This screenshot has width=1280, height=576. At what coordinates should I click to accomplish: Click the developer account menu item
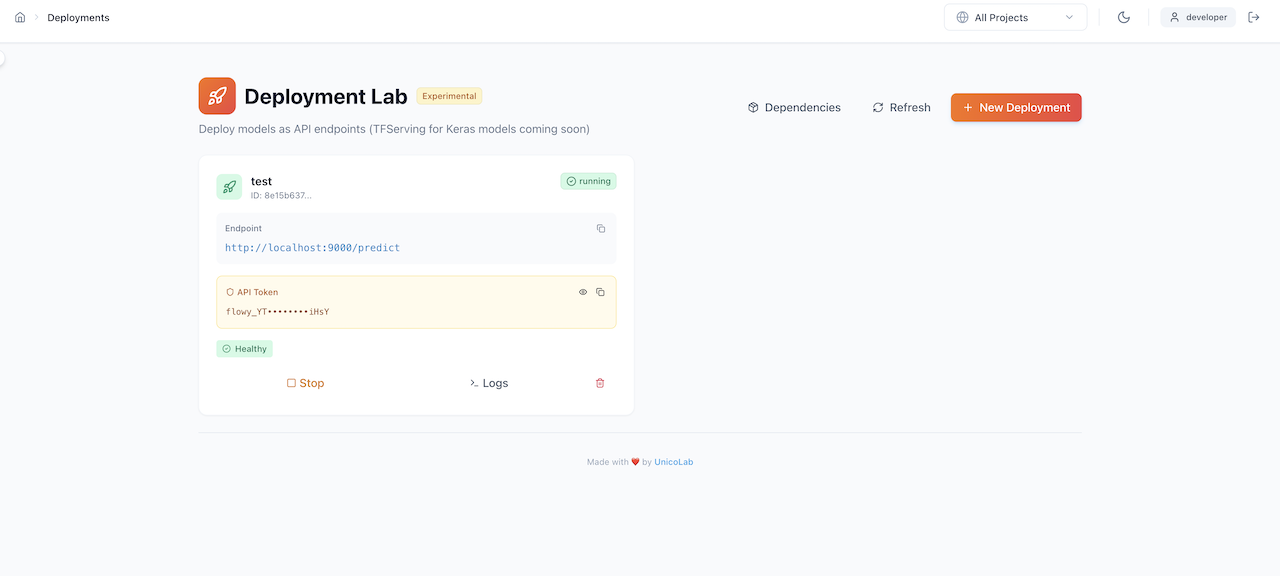(1197, 17)
